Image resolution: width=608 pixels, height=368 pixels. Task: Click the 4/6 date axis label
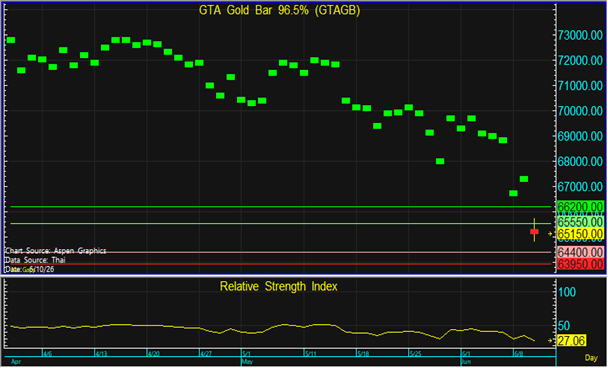coord(47,354)
